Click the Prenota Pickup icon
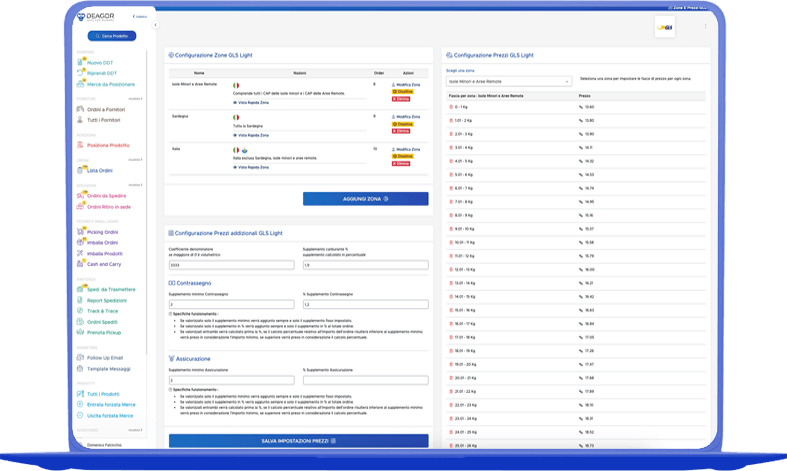This screenshot has height=471, width=787. pyautogui.click(x=80, y=332)
